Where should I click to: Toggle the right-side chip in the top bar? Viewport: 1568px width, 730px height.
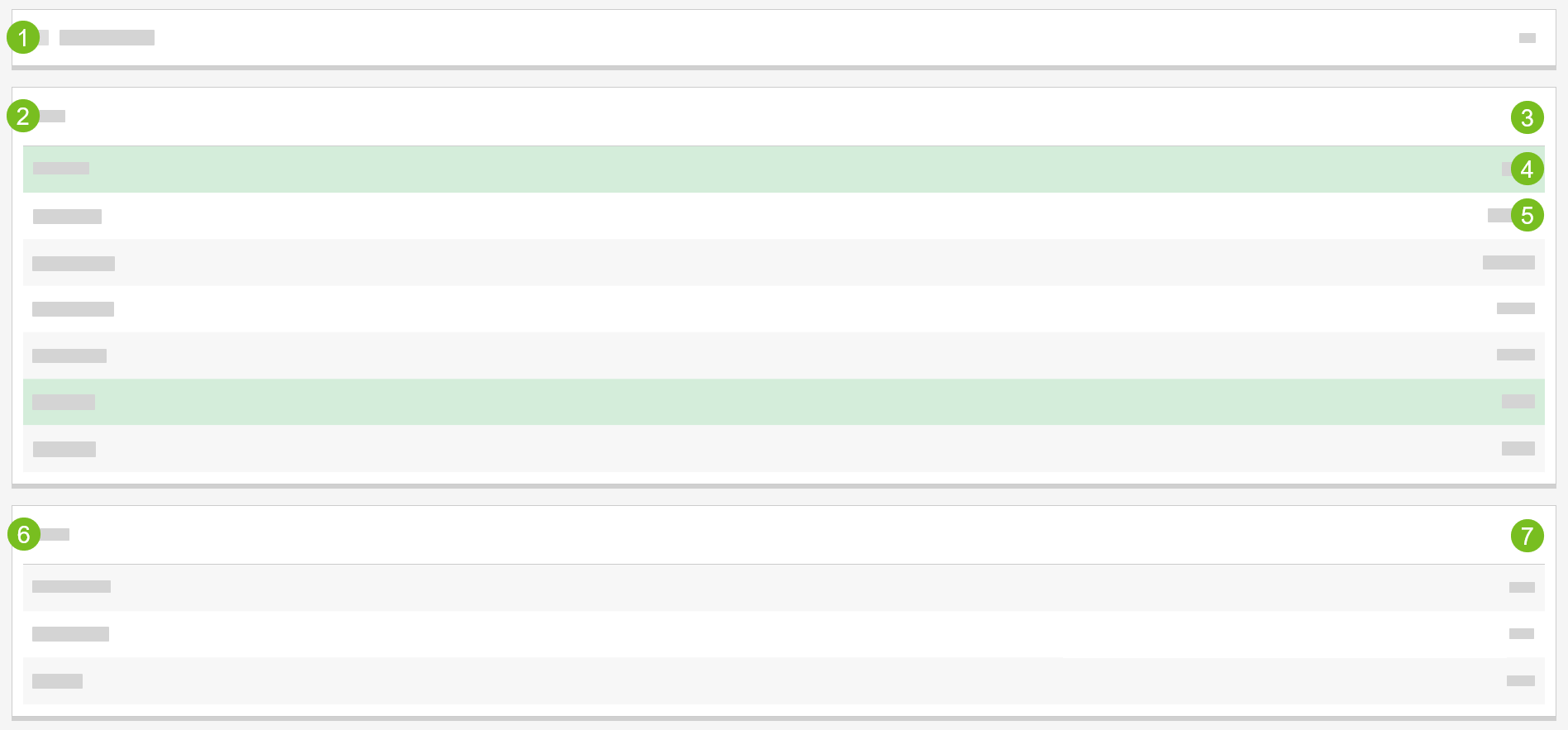(x=1525, y=37)
